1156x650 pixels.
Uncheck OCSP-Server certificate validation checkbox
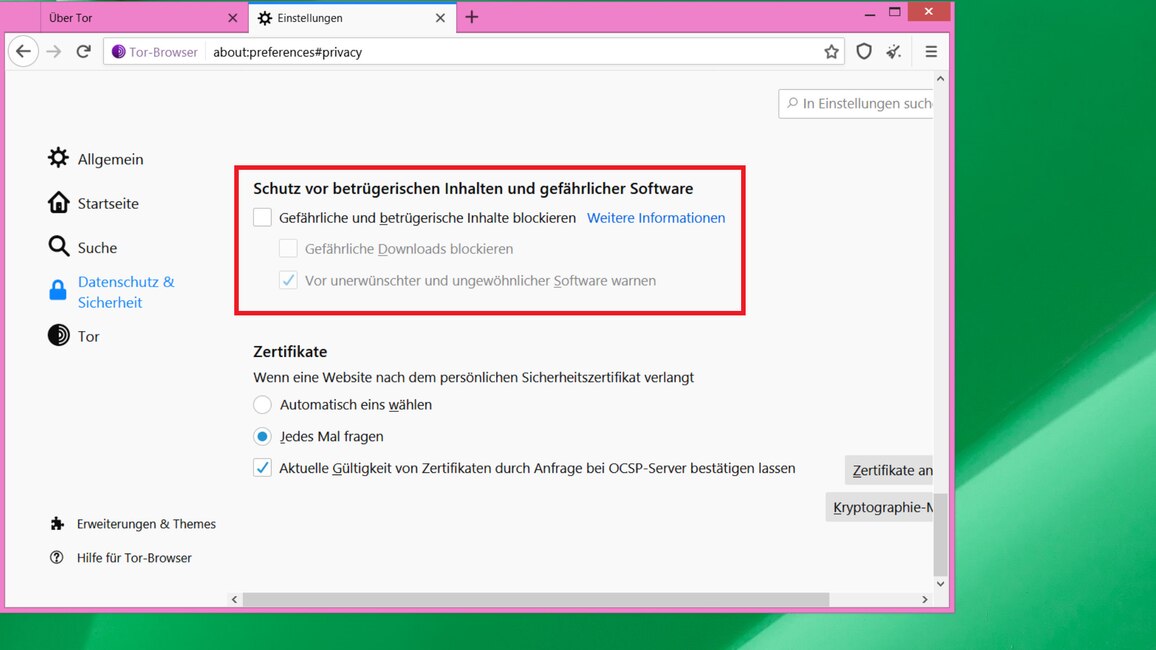(263, 468)
